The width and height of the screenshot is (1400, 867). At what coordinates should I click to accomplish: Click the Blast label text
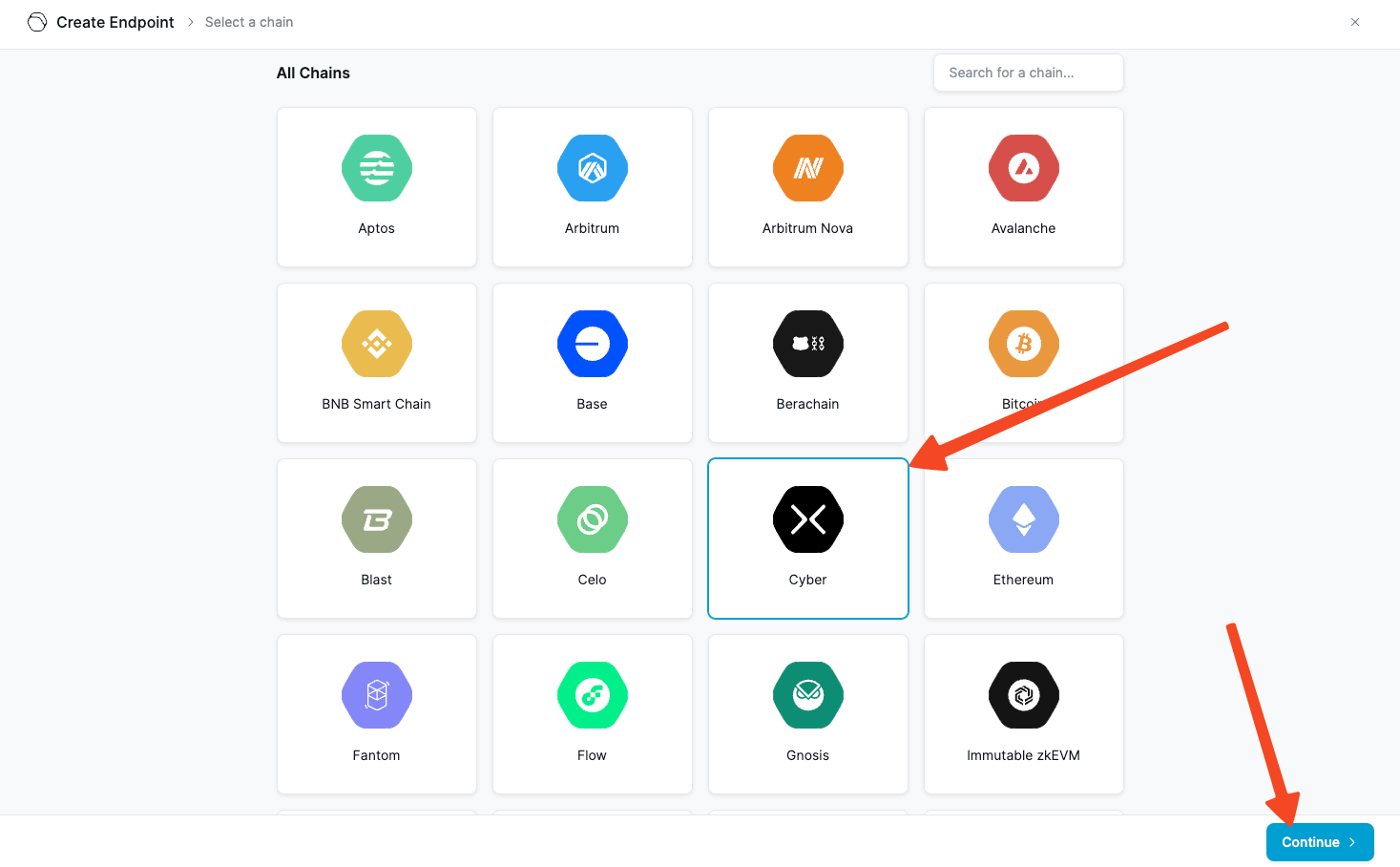point(377,580)
